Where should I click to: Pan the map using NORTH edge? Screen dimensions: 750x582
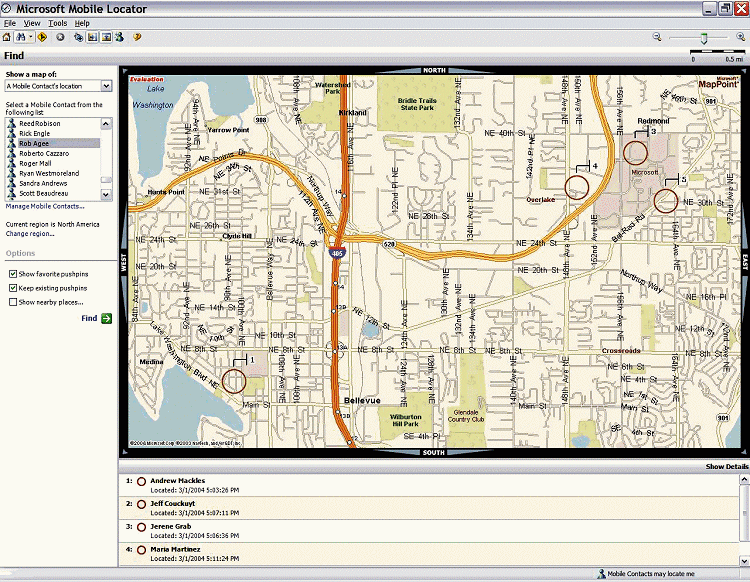point(434,70)
